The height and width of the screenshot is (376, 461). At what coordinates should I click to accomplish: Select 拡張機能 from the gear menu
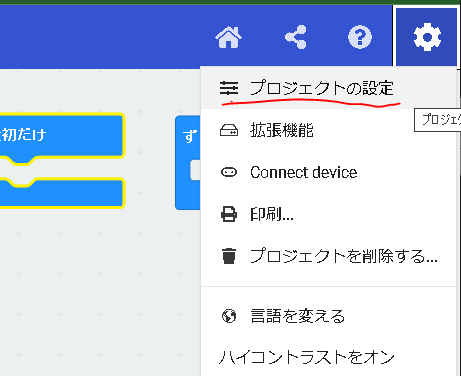click(x=328, y=130)
